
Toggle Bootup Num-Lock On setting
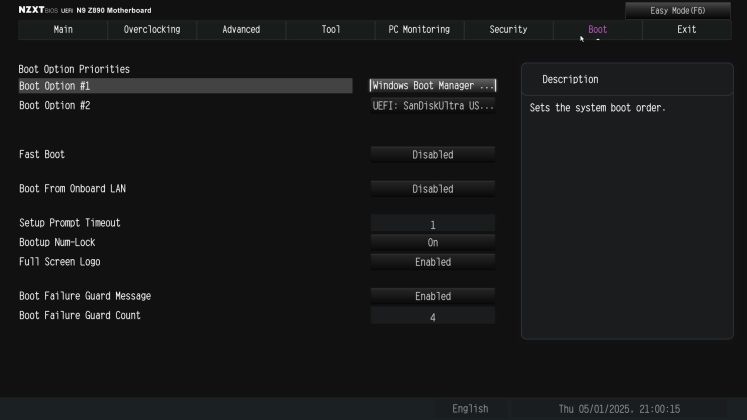pyautogui.click(x=433, y=242)
